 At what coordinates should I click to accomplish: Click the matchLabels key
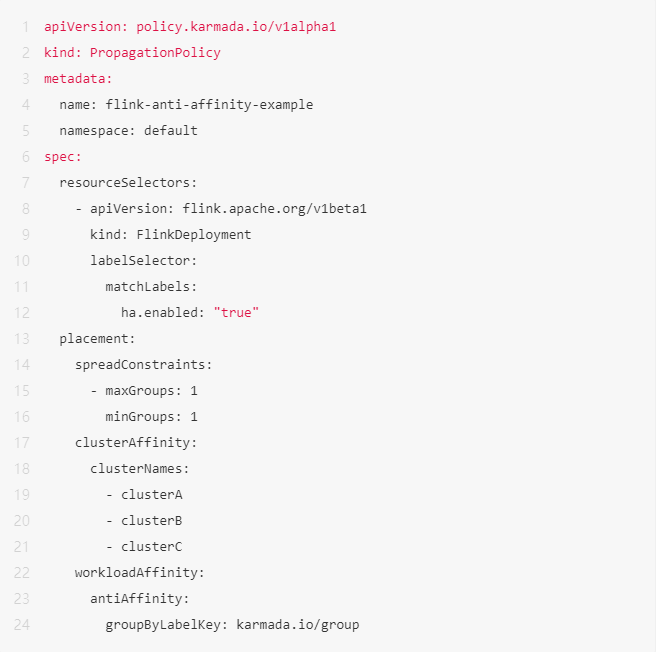(x=151, y=286)
